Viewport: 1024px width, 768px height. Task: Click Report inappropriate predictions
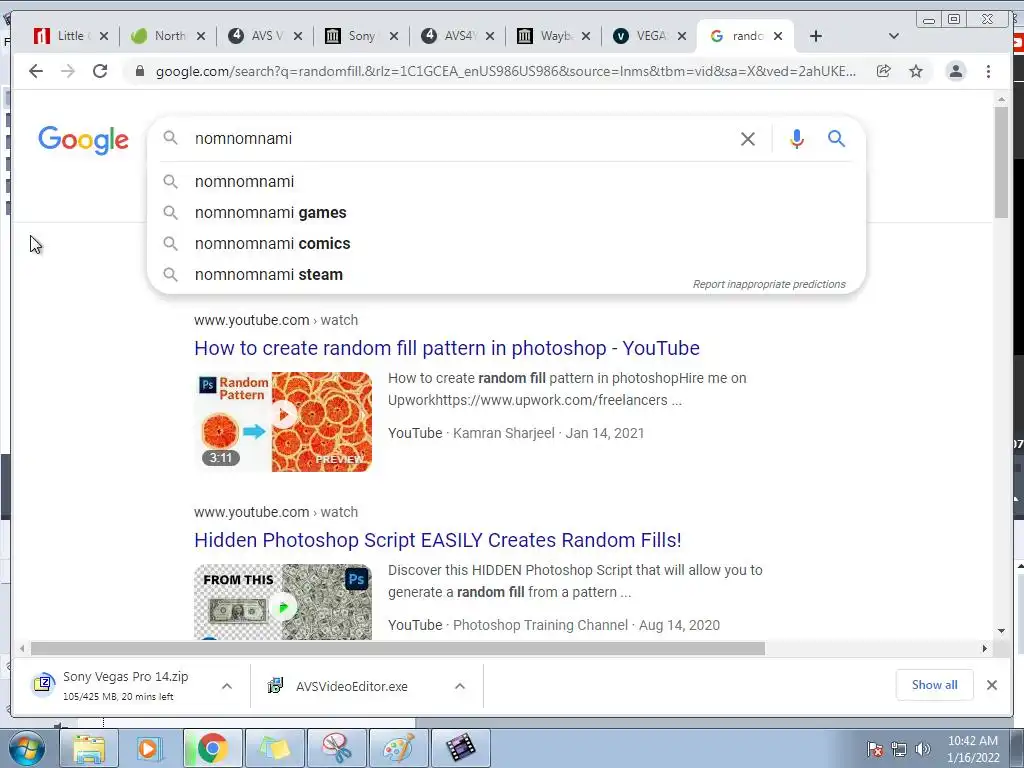tap(769, 284)
